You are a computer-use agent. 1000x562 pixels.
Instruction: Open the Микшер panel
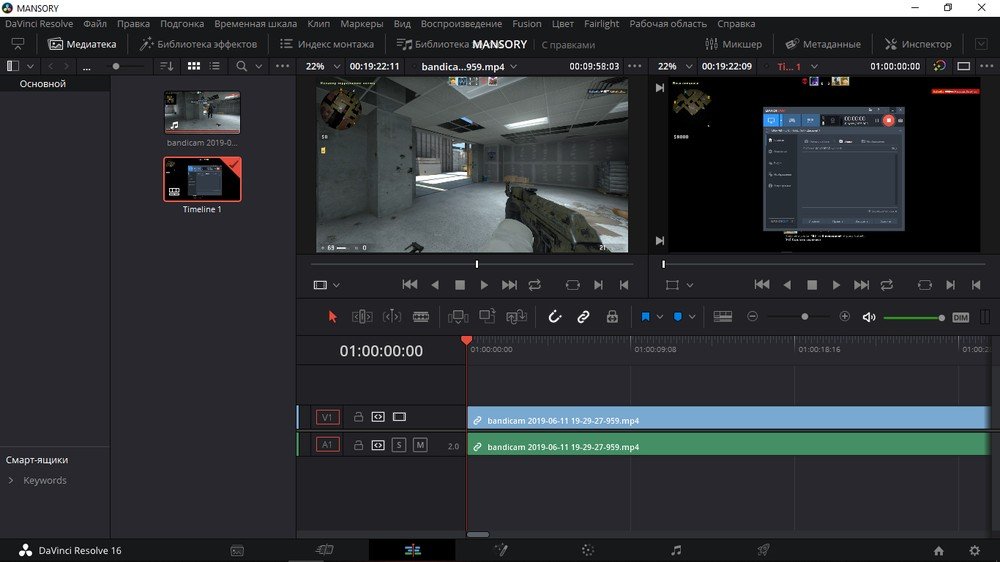coord(733,44)
